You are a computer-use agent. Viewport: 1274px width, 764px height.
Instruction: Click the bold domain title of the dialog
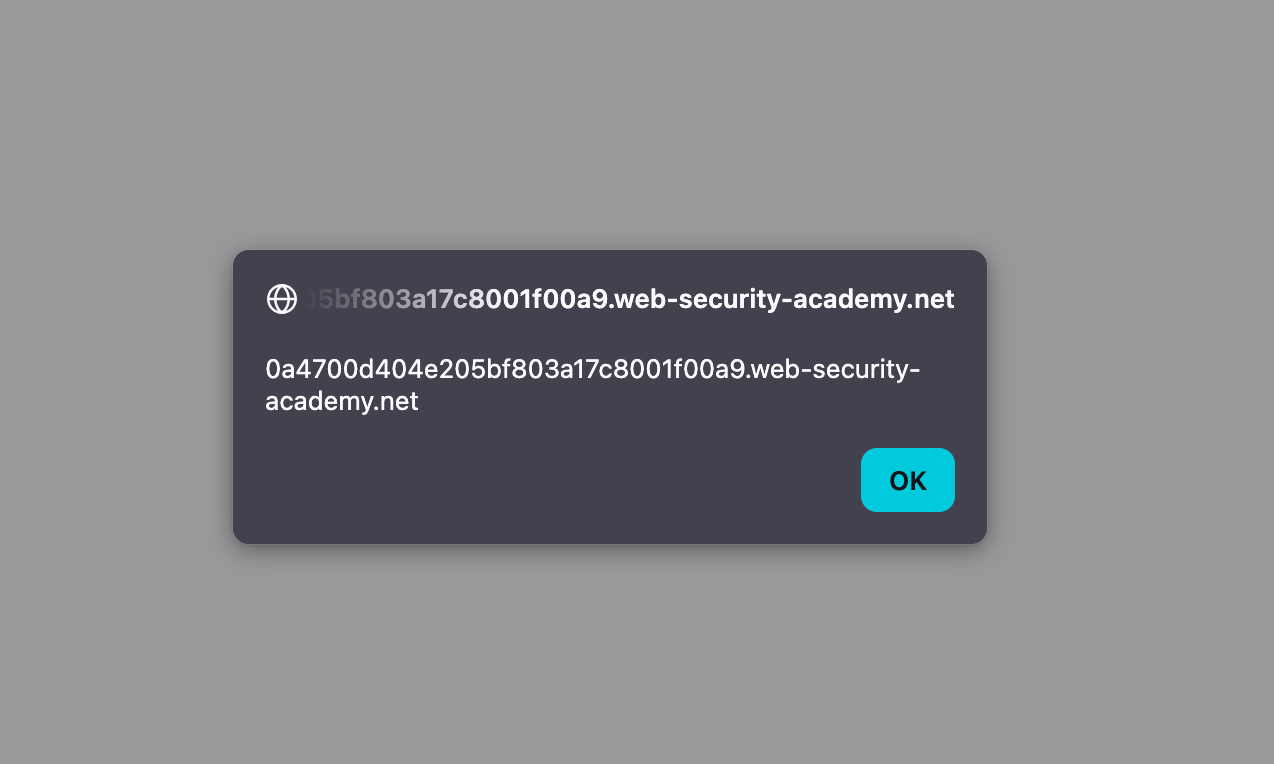(x=630, y=299)
